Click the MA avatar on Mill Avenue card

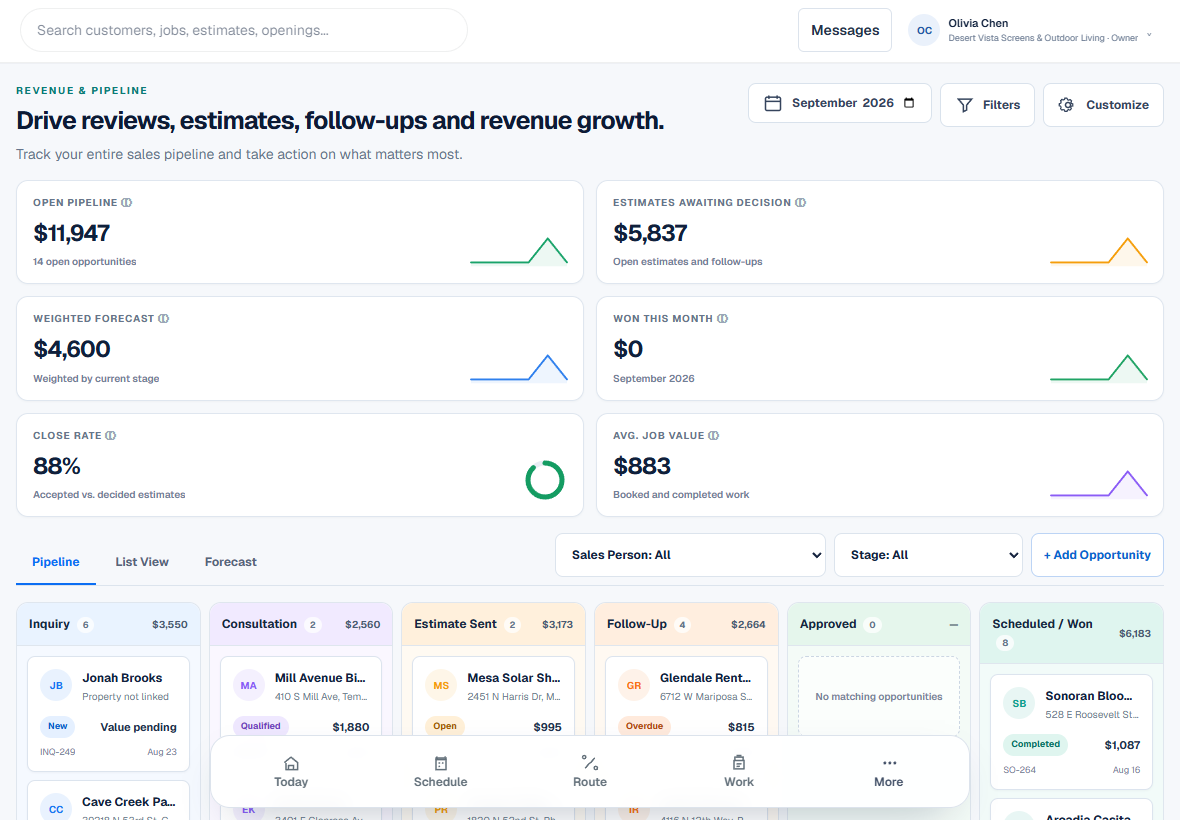click(x=248, y=685)
